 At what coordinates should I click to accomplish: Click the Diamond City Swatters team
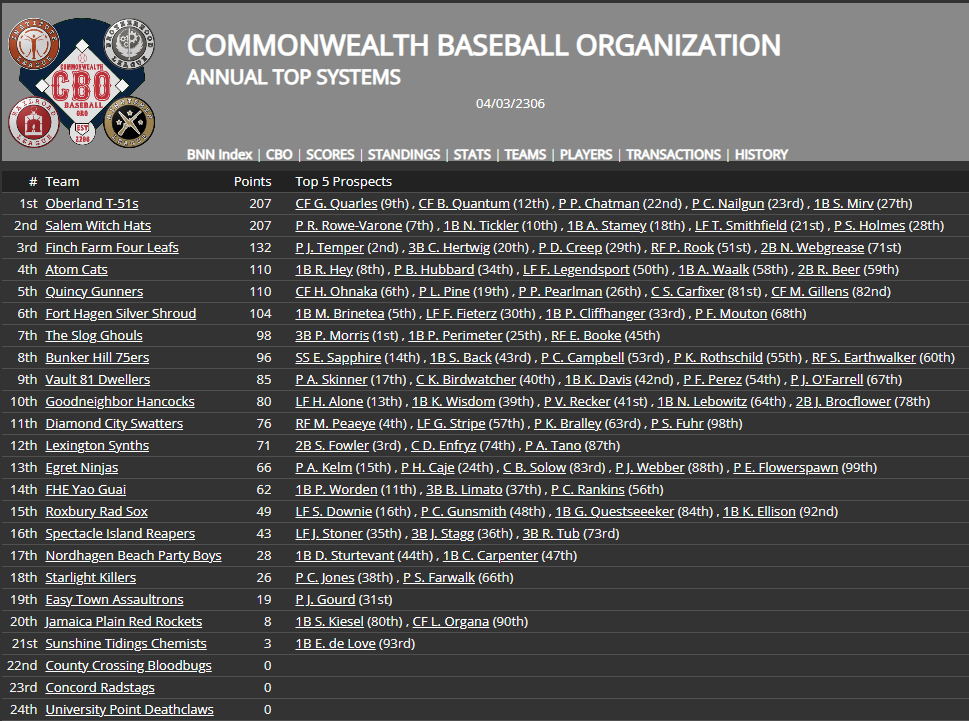point(114,423)
